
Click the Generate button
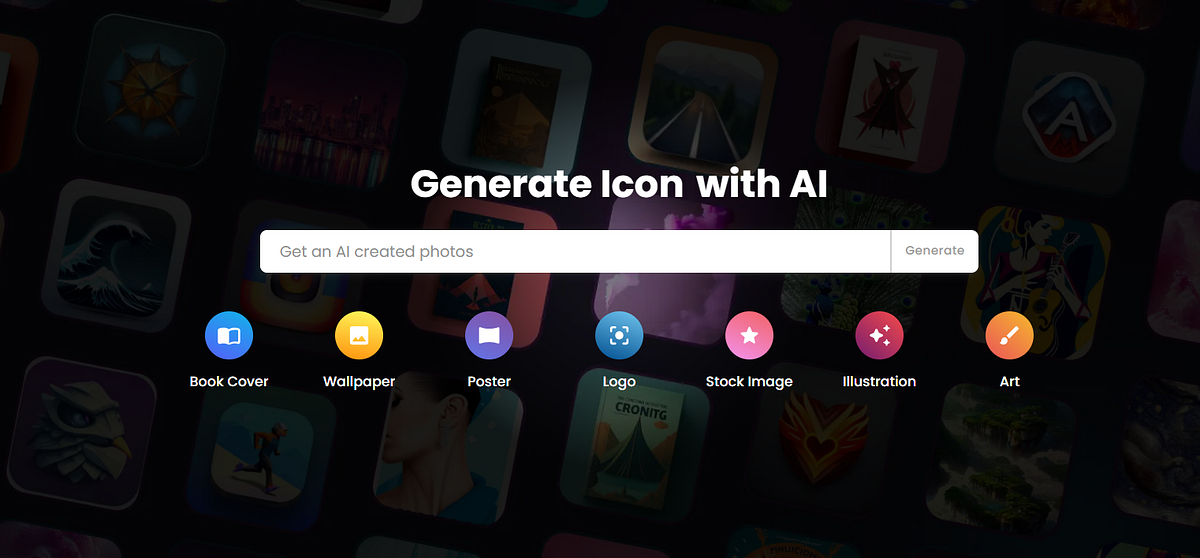934,251
